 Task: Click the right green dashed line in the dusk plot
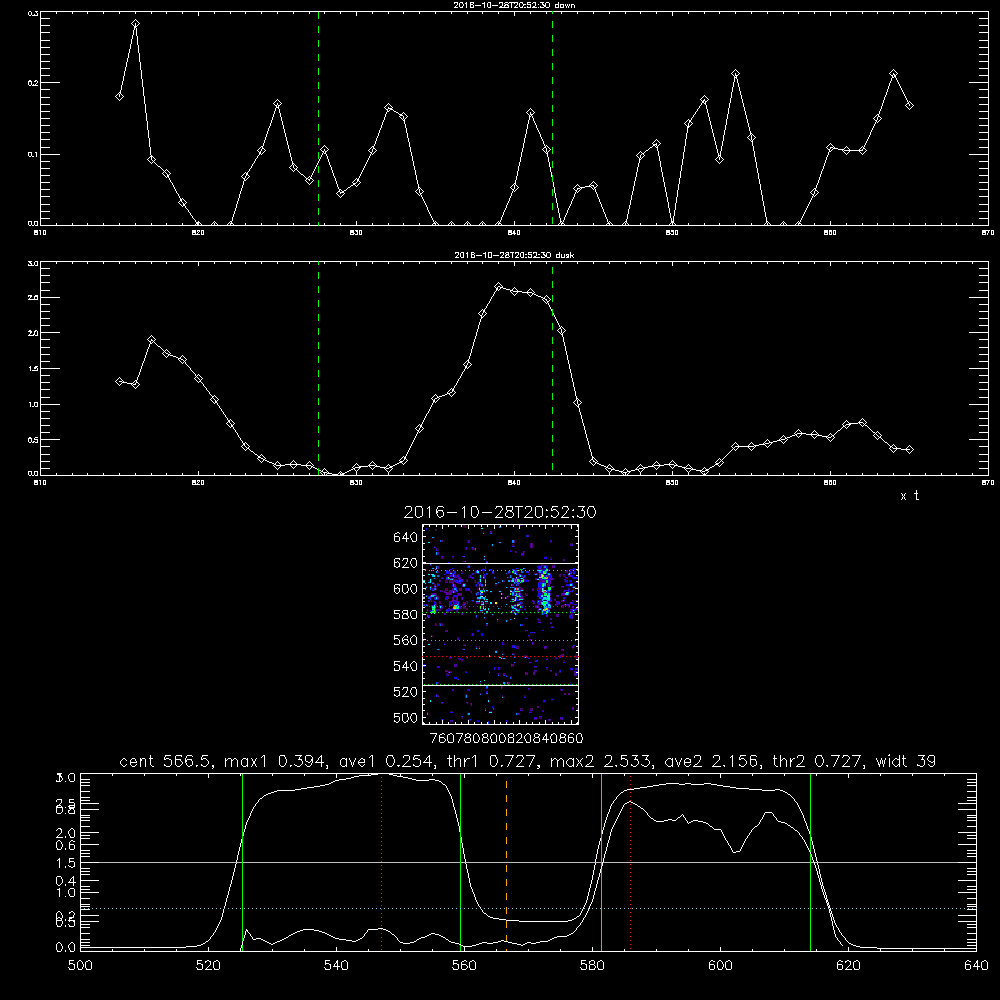(552, 369)
